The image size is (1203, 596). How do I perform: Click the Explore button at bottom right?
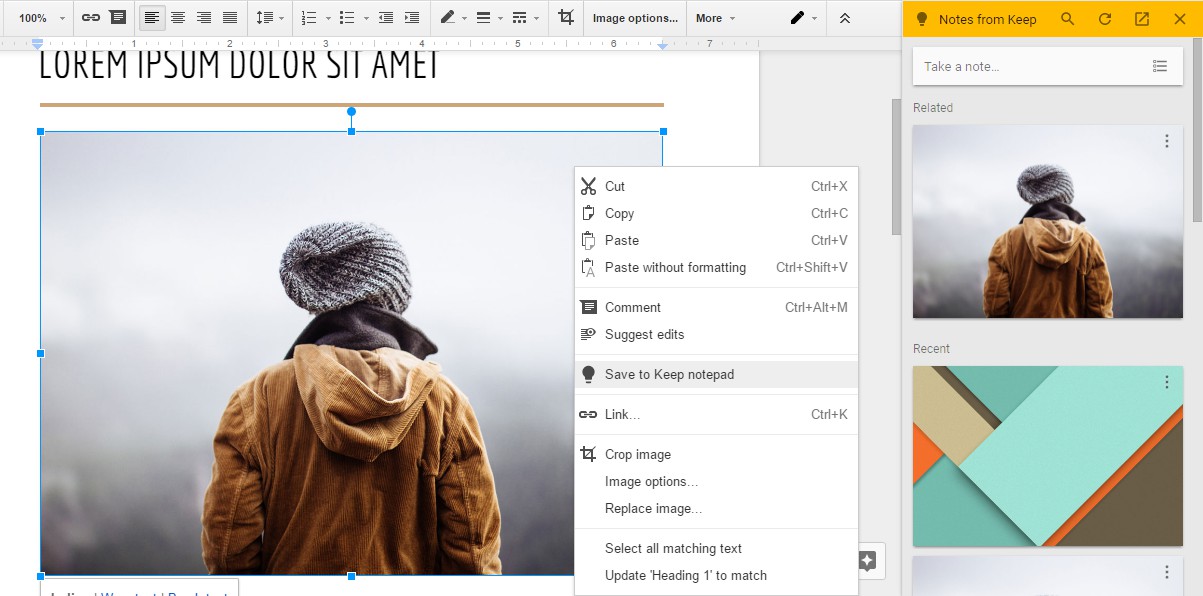point(867,561)
